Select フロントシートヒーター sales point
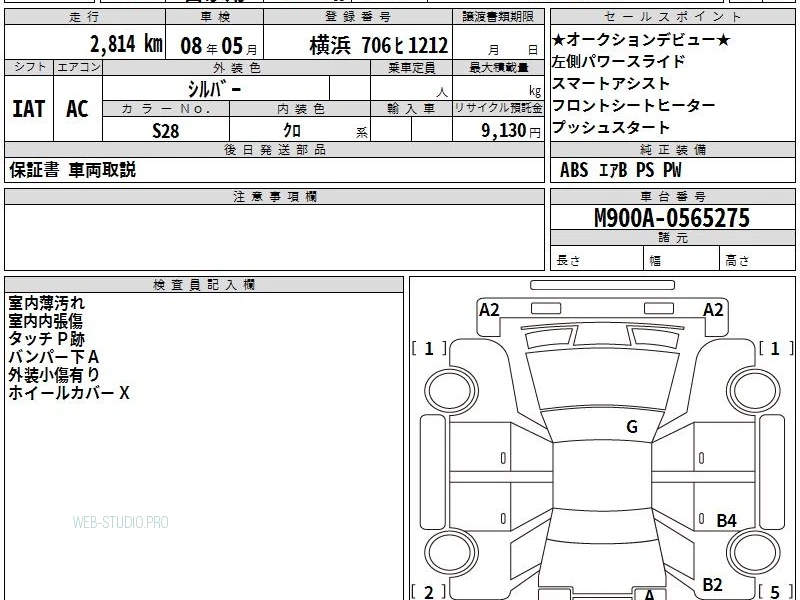800x600 pixels. 633,106
